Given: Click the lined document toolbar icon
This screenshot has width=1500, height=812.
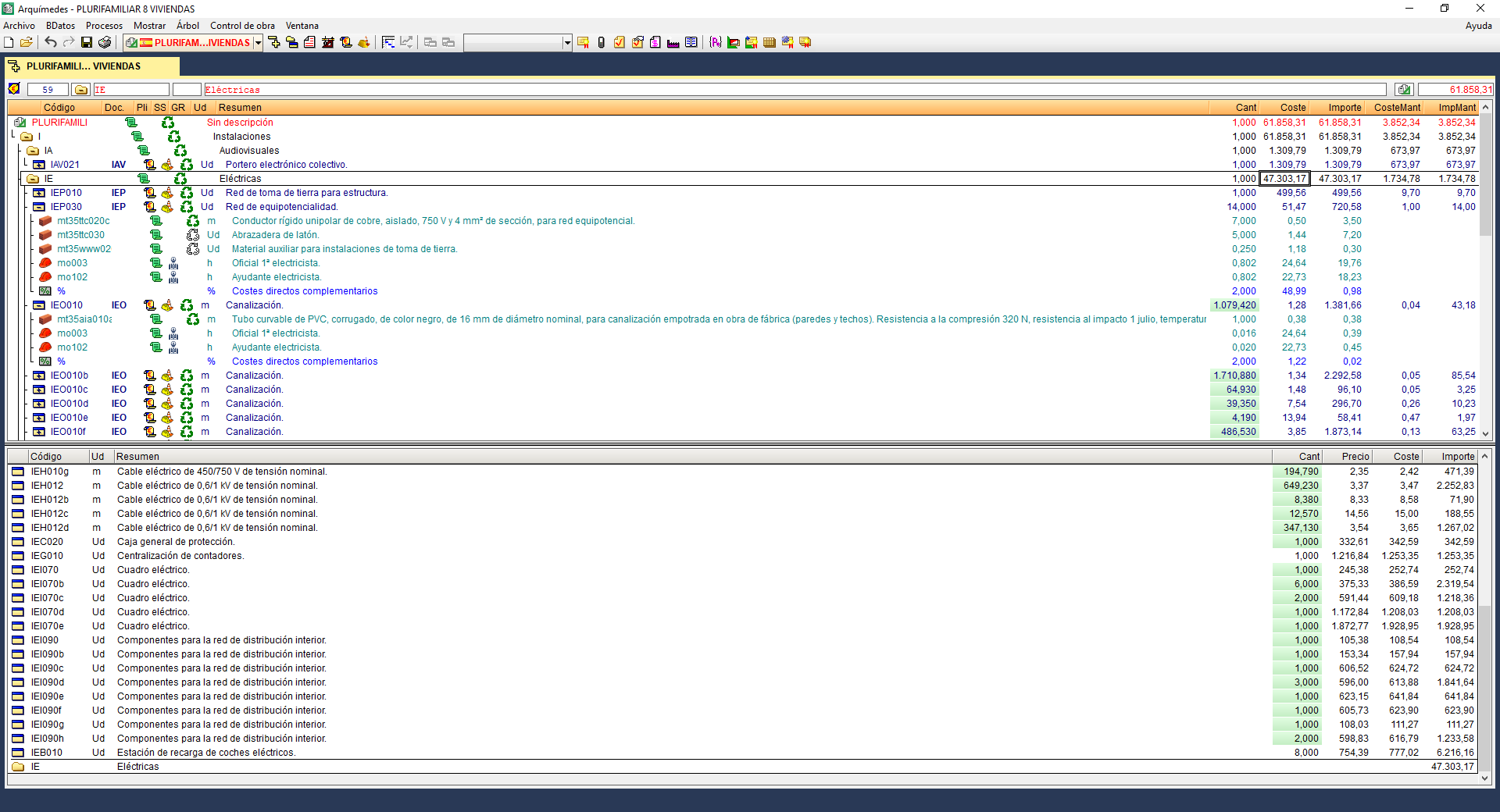Looking at the screenshot, I should point(310,42).
